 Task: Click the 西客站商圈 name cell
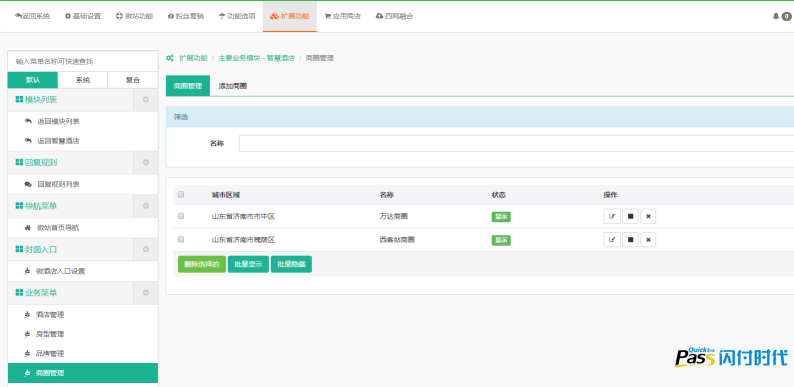tap(397, 240)
